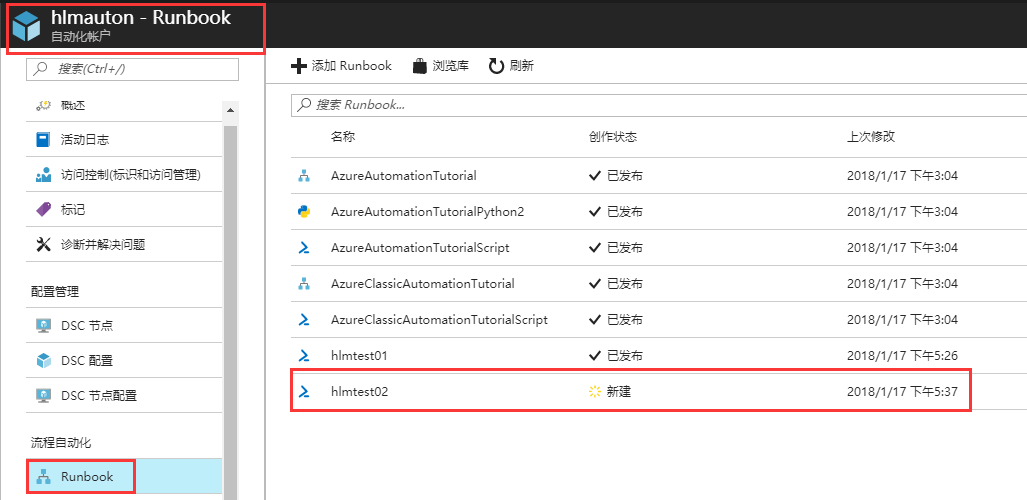1027x500 pixels.
Task: Click the 浏览库 browse gallery button
Action: click(441, 66)
